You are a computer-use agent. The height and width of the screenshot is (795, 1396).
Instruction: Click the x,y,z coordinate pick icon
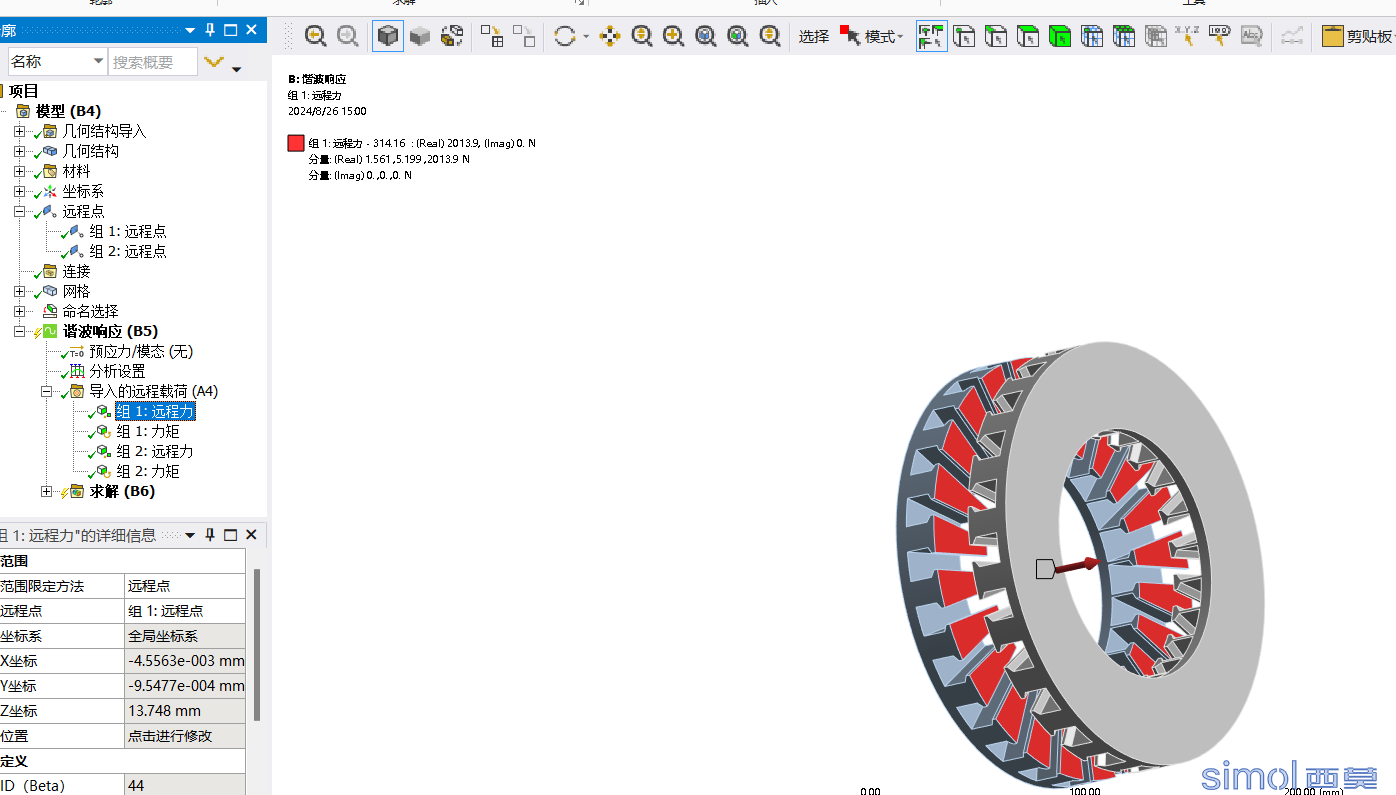click(1188, 36)
